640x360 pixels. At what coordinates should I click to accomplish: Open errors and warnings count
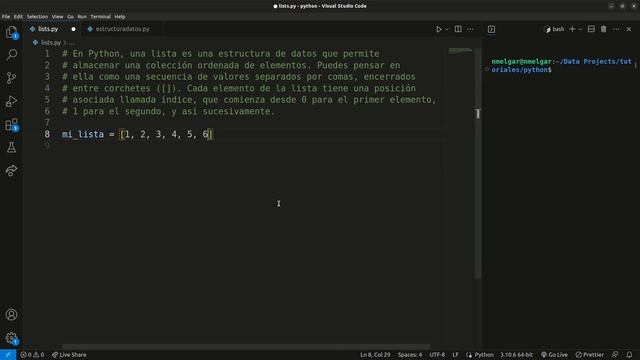[x=32, y=355]
